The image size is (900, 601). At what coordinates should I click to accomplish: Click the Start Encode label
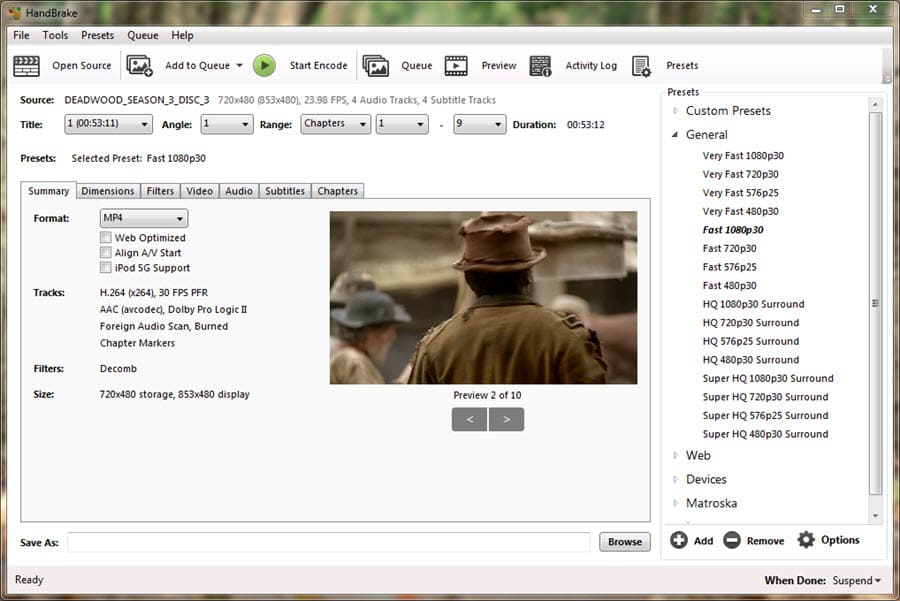coord(319,65)
